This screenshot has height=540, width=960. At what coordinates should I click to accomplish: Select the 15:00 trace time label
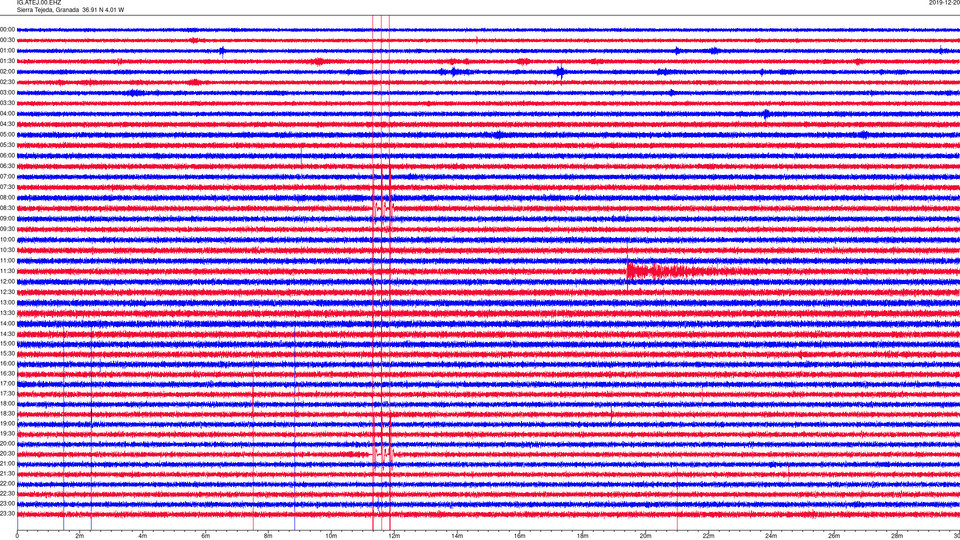8,344
